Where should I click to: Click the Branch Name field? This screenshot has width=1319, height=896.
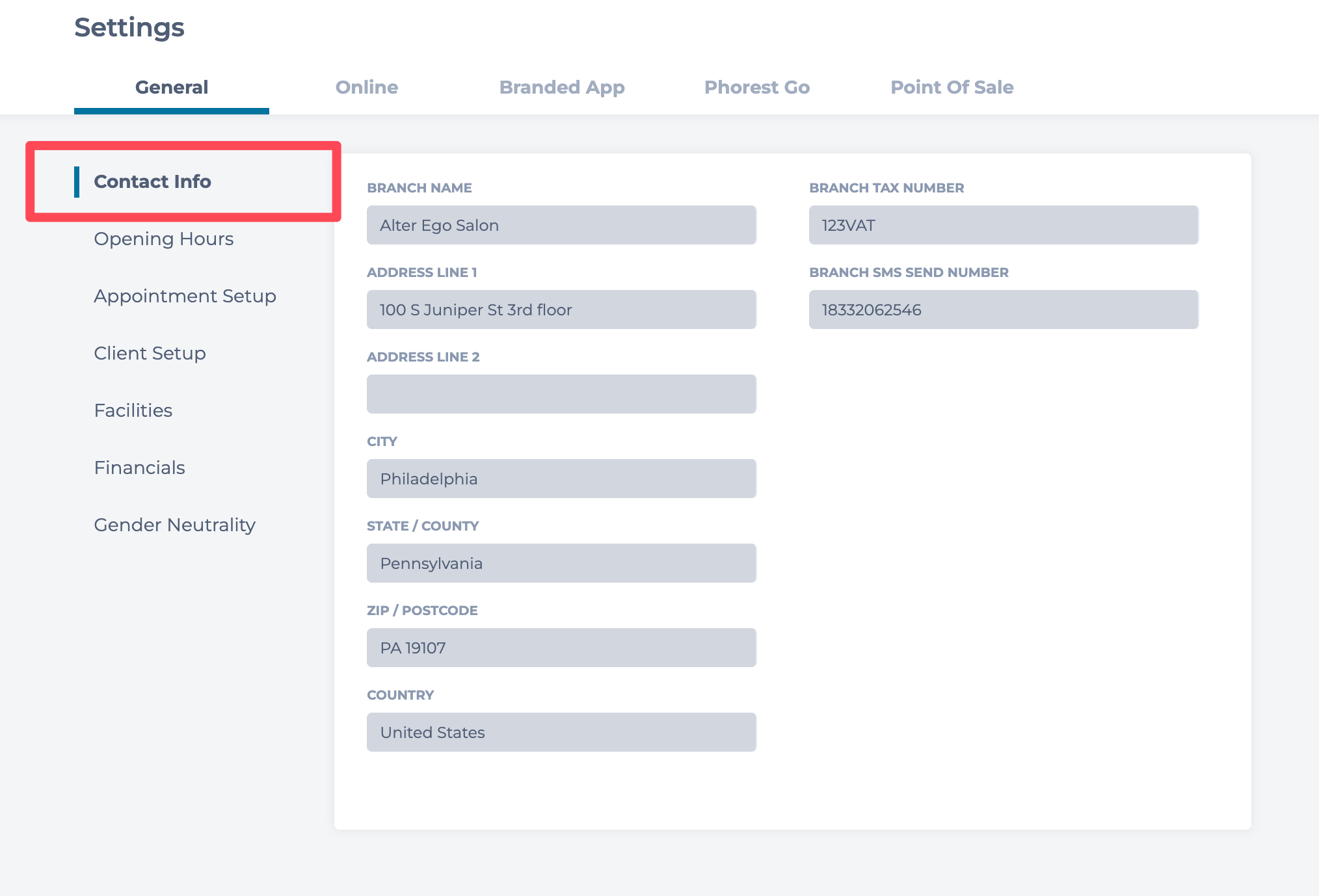pos(561,225)
